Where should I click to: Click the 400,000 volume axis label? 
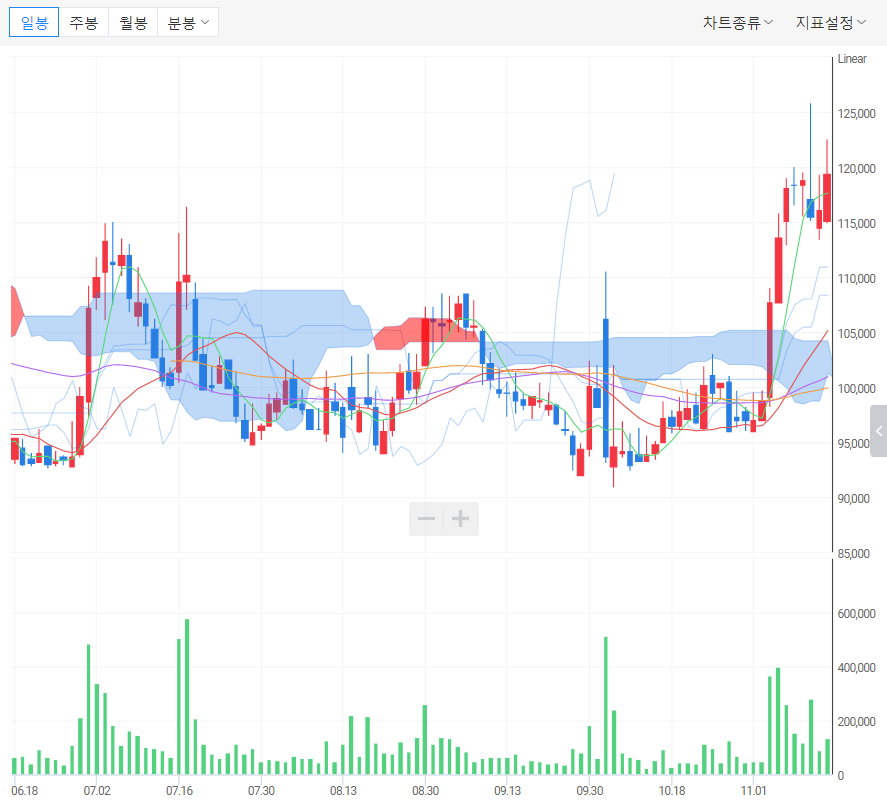coord(856,668)
